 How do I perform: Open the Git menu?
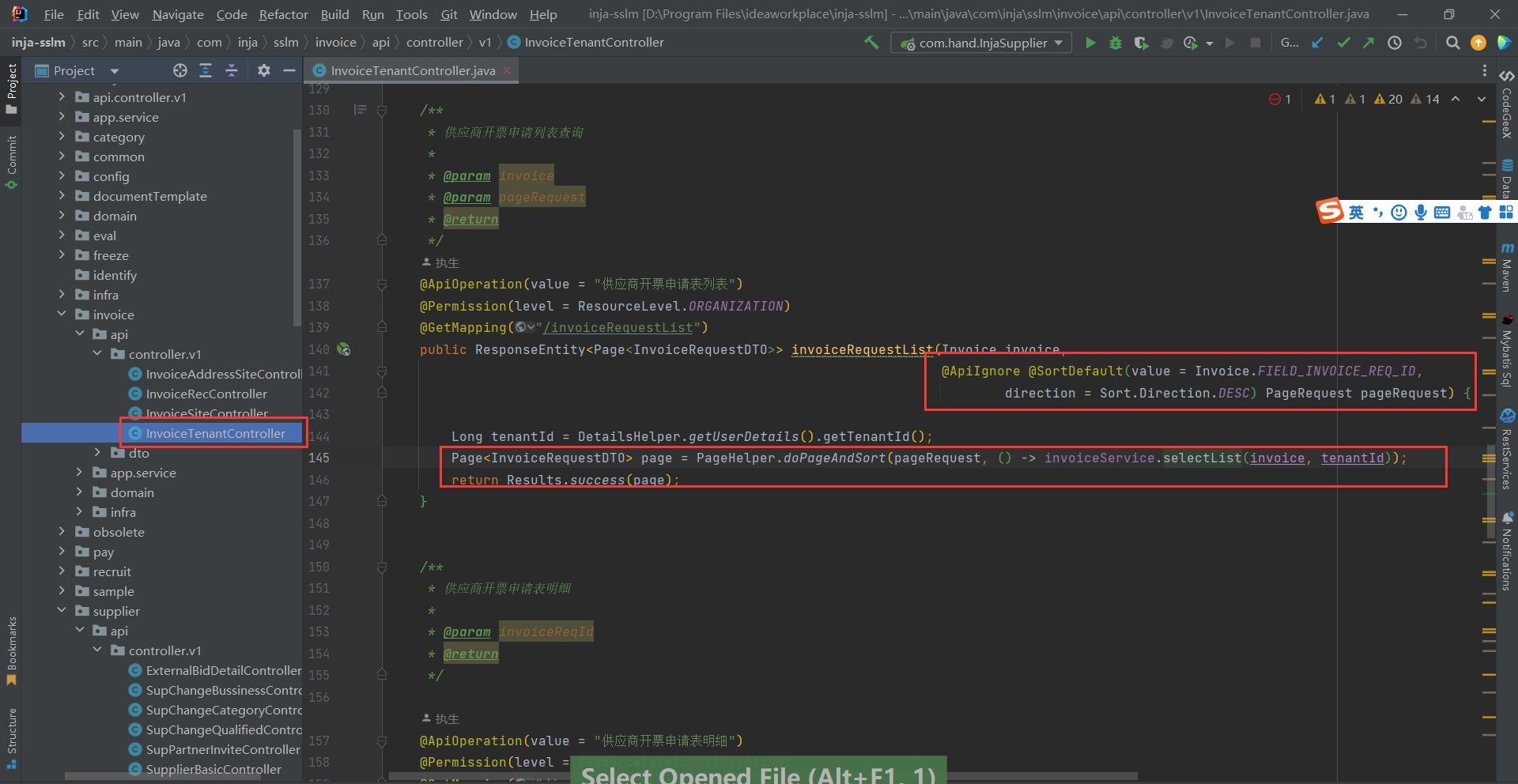point(449,14)
